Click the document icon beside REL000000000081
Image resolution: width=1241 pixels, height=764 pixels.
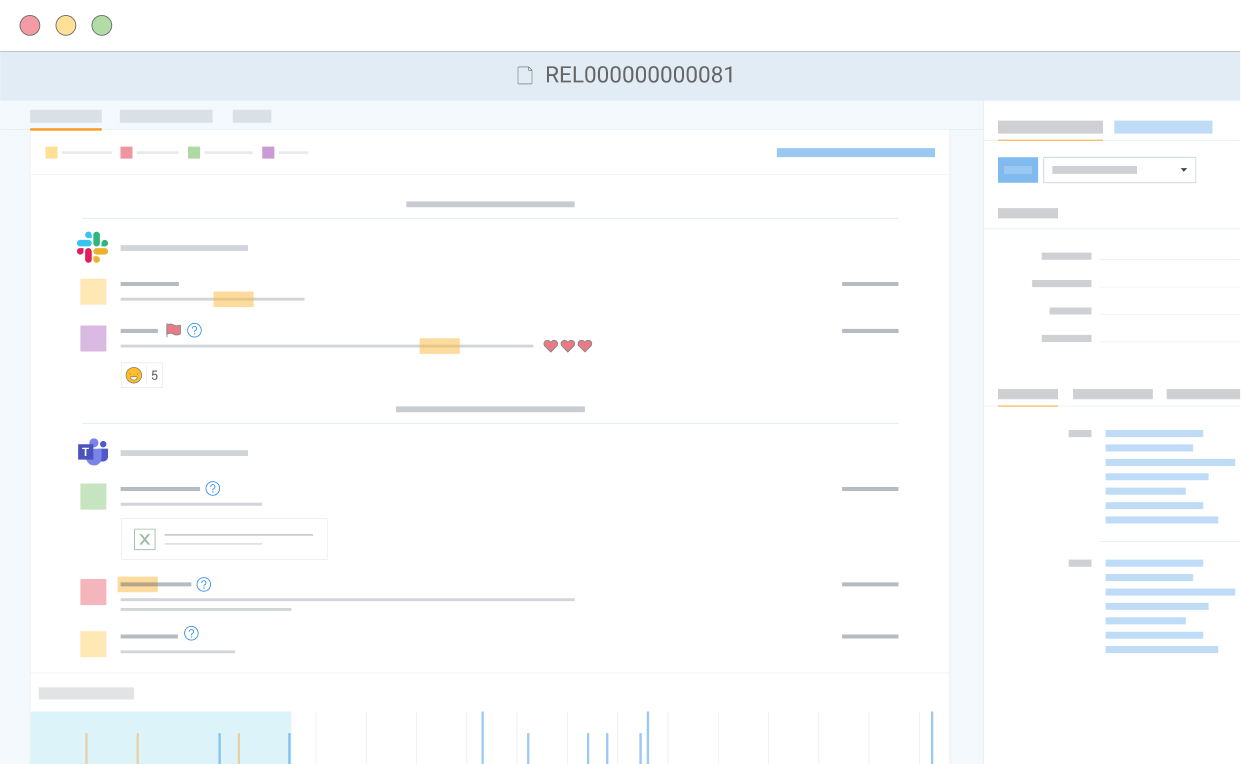click(x=525, y=76)
